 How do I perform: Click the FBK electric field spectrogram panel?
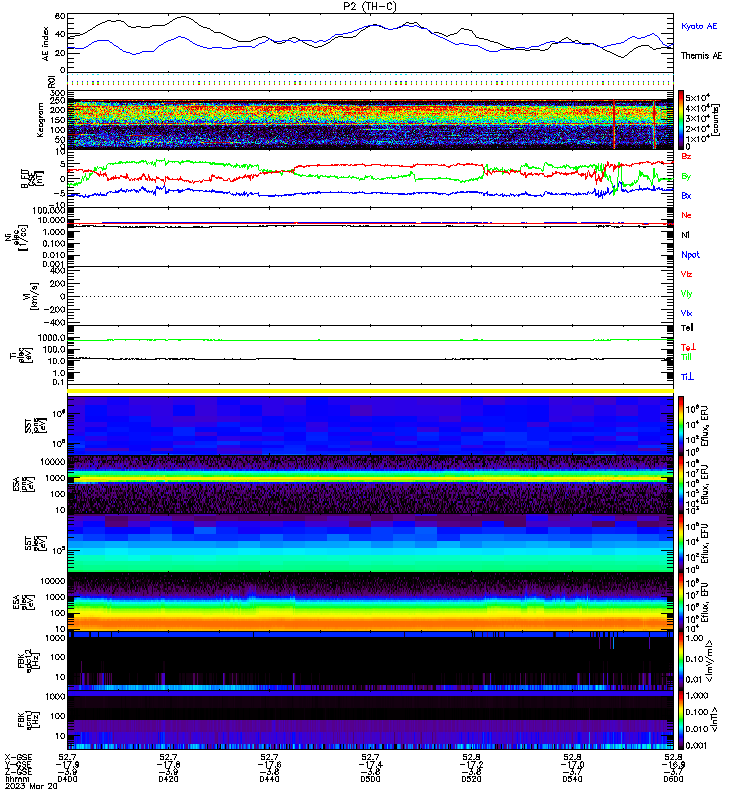(x=370, y=660)
